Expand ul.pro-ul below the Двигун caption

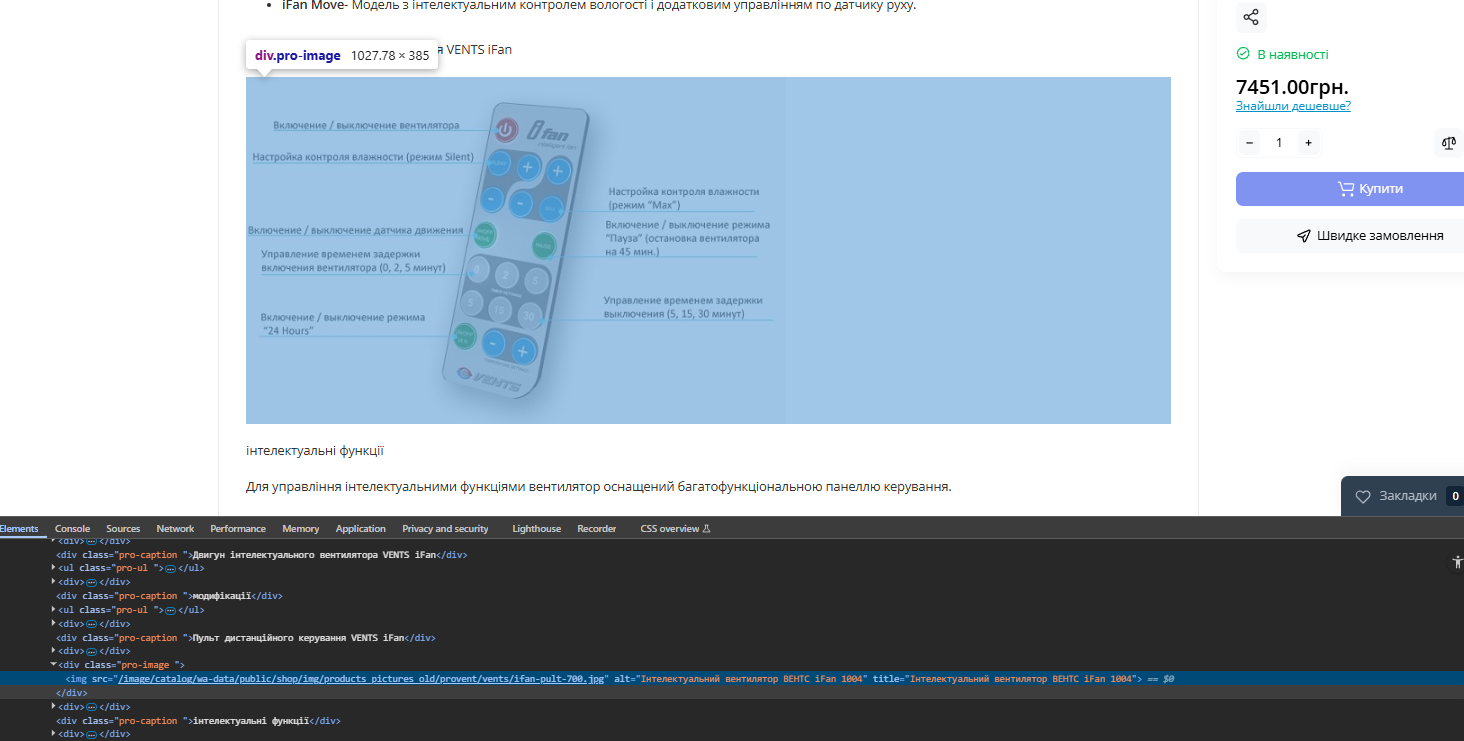[53, 568]
